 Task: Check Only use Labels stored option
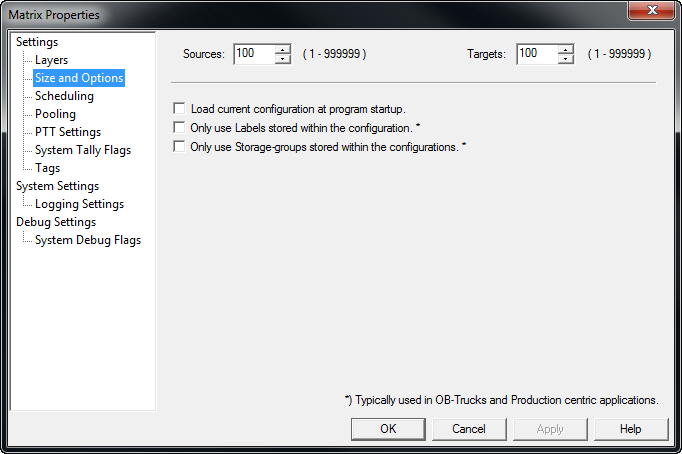(180, 127)
